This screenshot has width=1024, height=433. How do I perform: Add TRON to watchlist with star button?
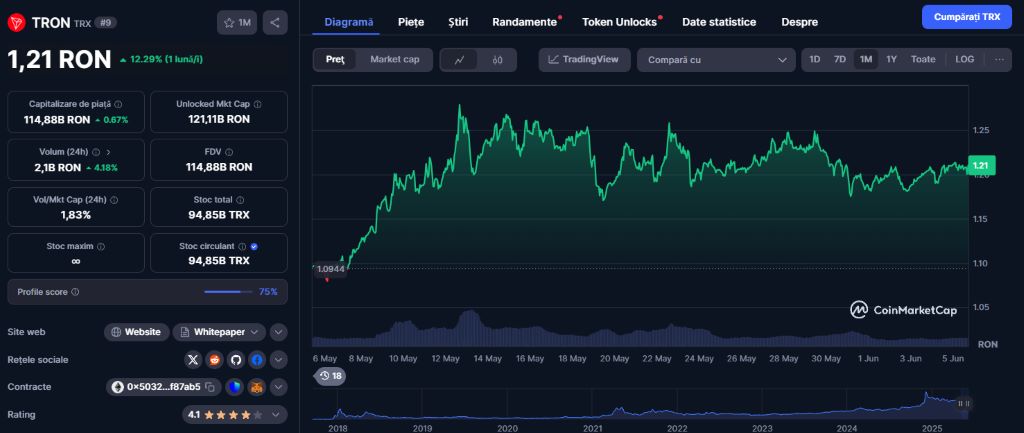237,22
